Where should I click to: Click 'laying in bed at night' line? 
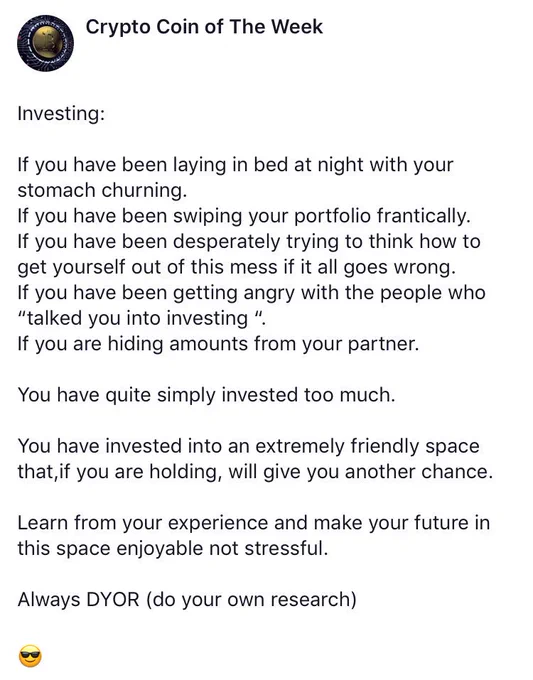coord(235,165)
